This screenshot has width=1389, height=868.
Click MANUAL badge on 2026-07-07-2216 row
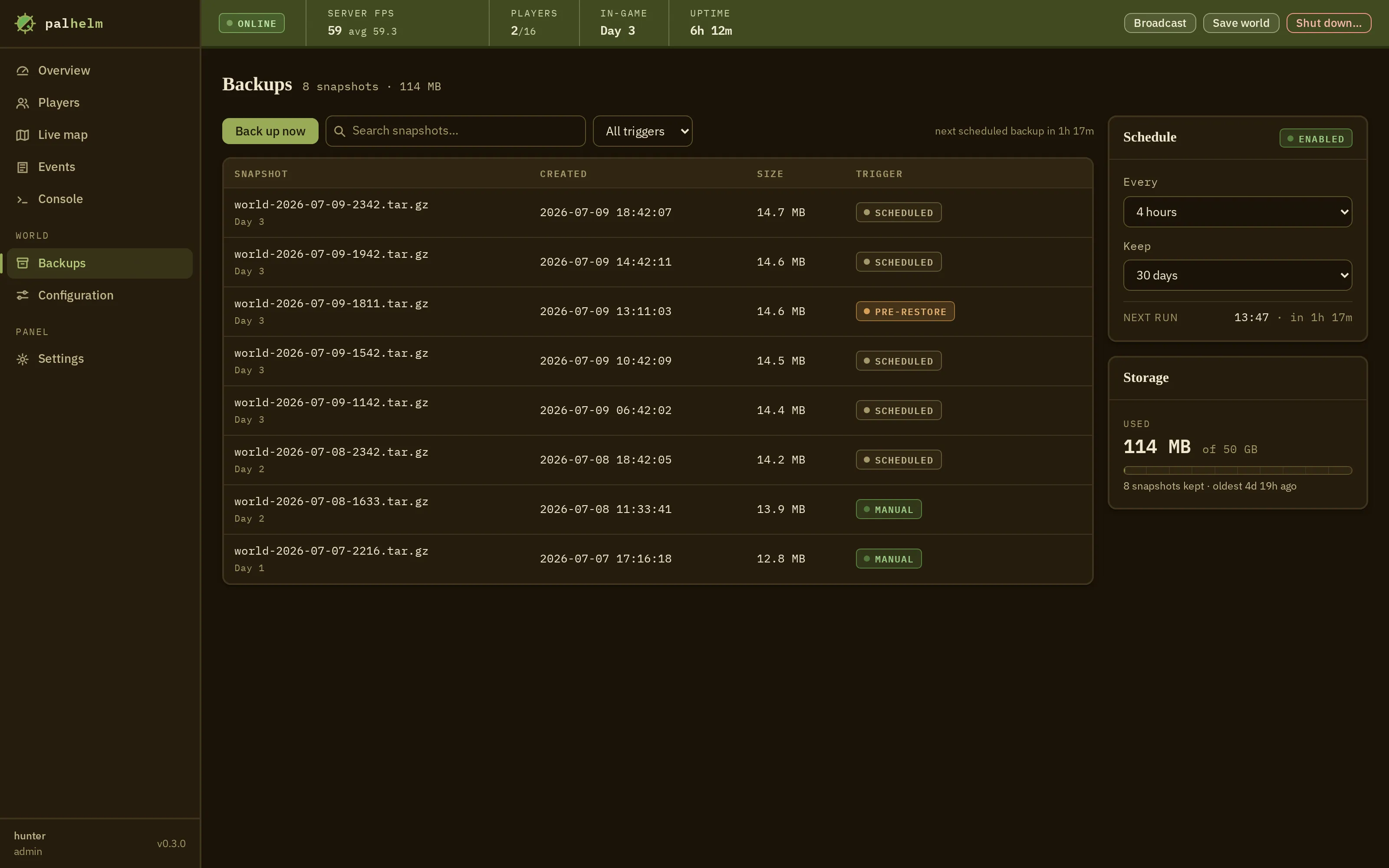(x=889, y=559)
